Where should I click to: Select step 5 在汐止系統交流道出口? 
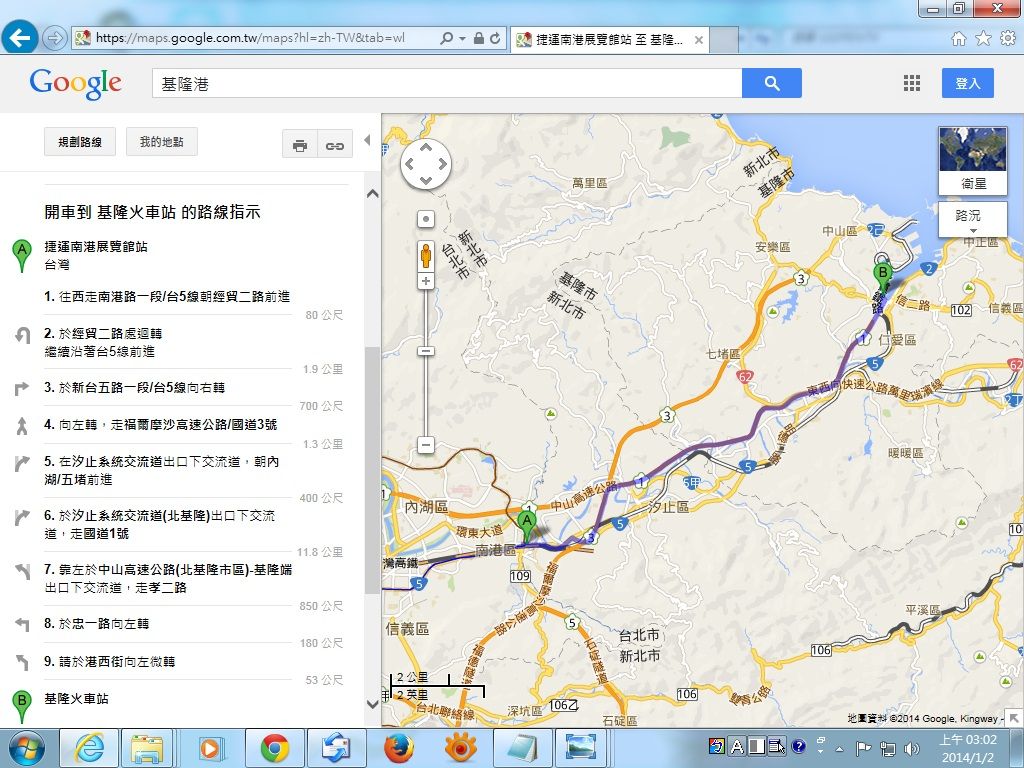coord(162,470)
